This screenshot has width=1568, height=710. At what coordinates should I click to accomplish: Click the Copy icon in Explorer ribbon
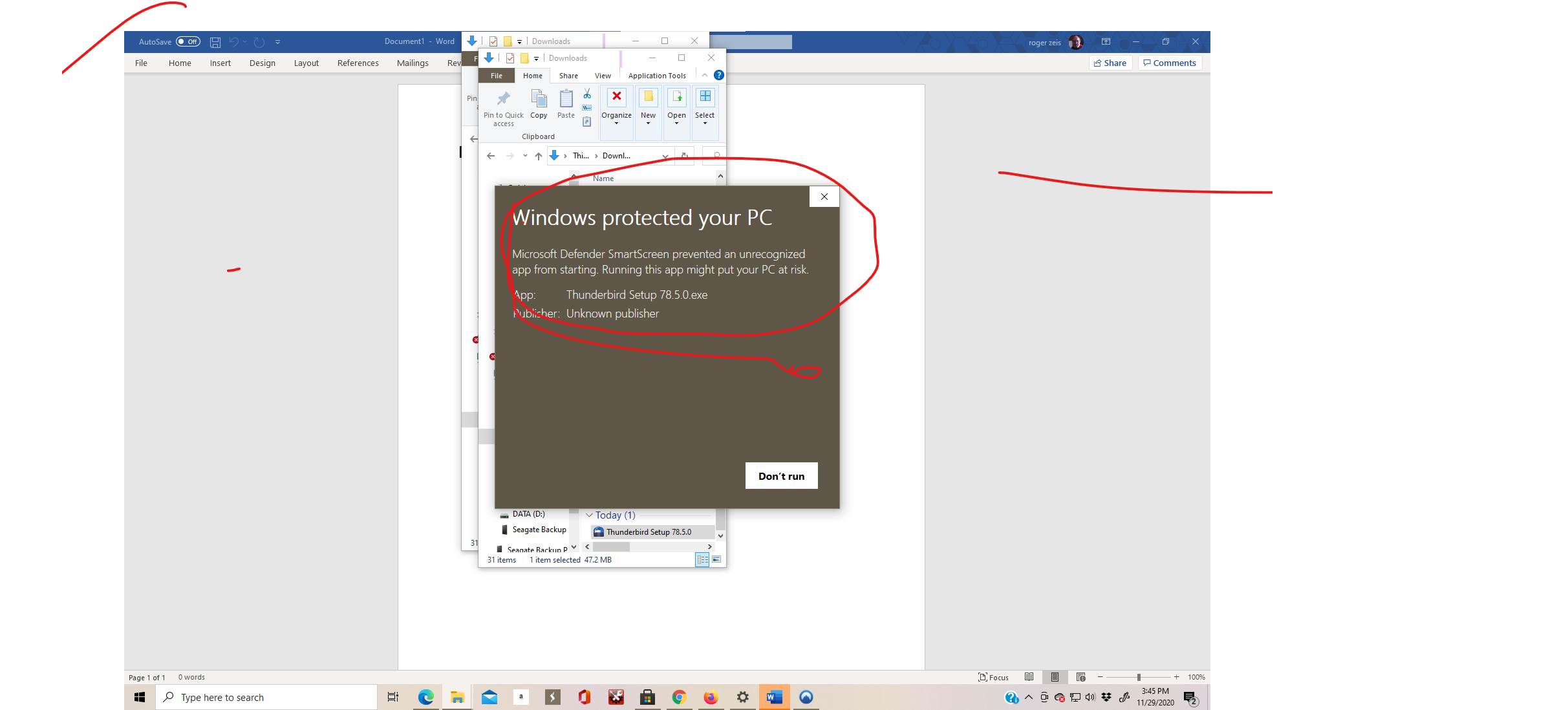point(539,103)
